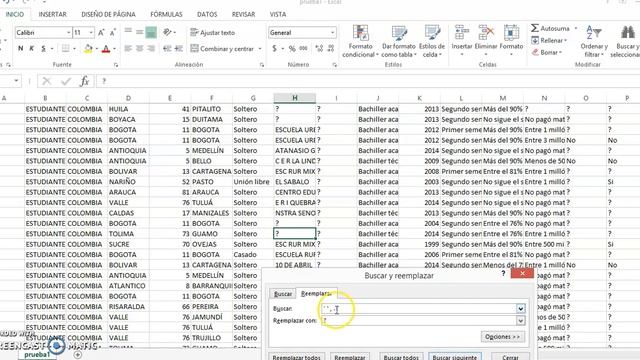The width and height of the screenshot is (640, 360).
Task: Open the General number format dropdown
Action: [333, 32]
